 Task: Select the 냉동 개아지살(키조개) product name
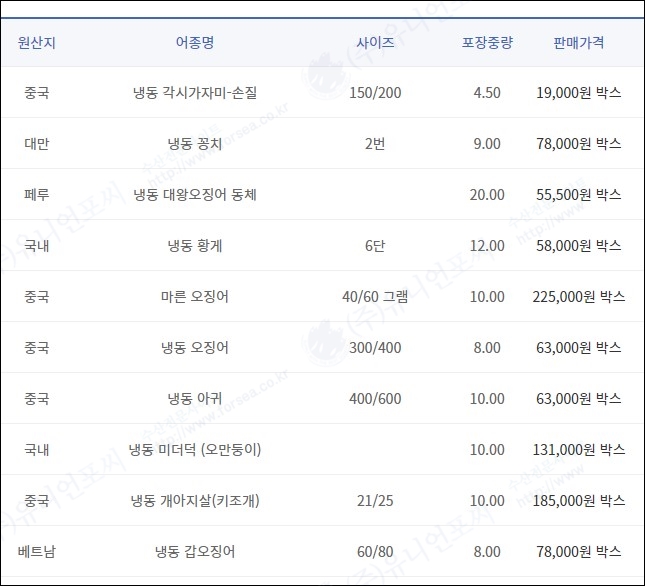[x=195, y=500]
